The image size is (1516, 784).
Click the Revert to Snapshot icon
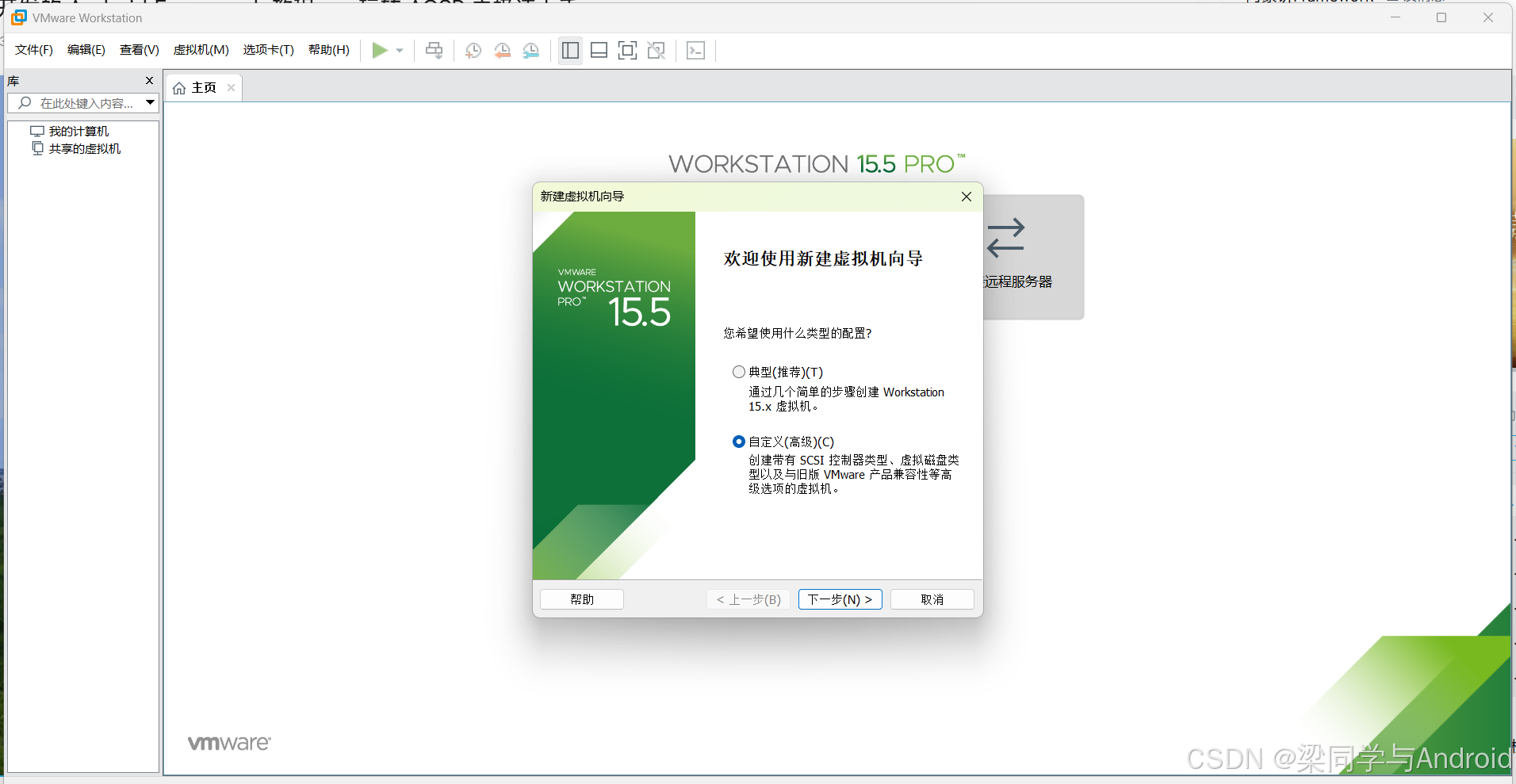click(502, 51)
